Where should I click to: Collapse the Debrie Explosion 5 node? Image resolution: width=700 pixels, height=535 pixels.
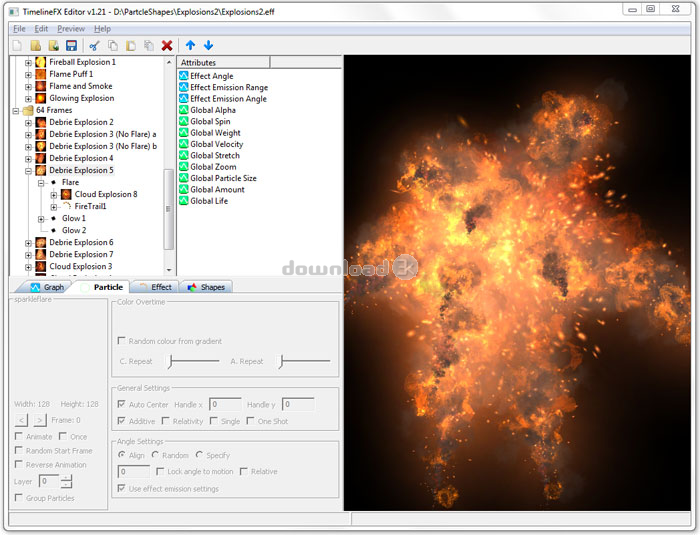pyautogui.click(x=28, y=171)
